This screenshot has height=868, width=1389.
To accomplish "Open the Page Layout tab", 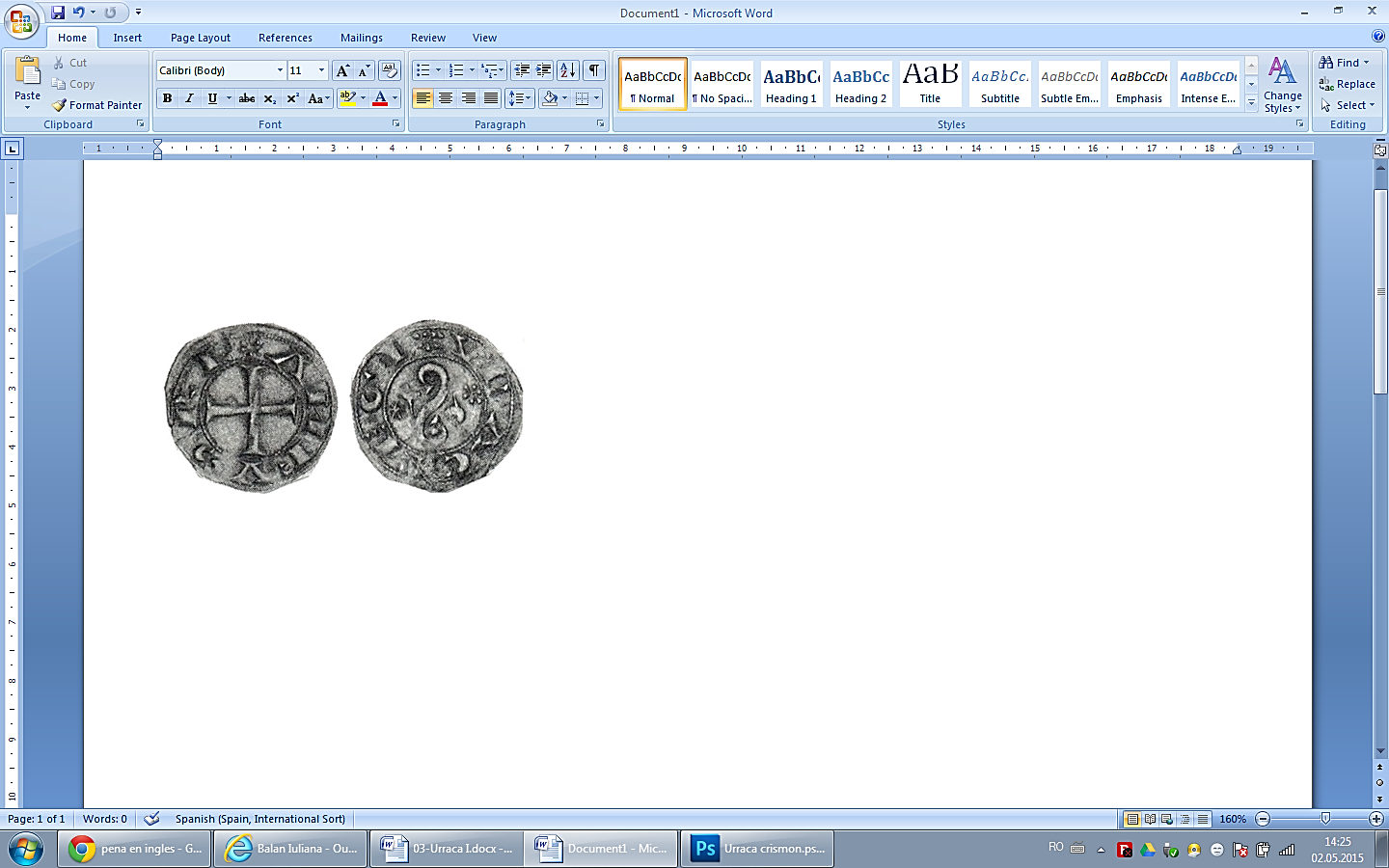I will pos(201,38).
